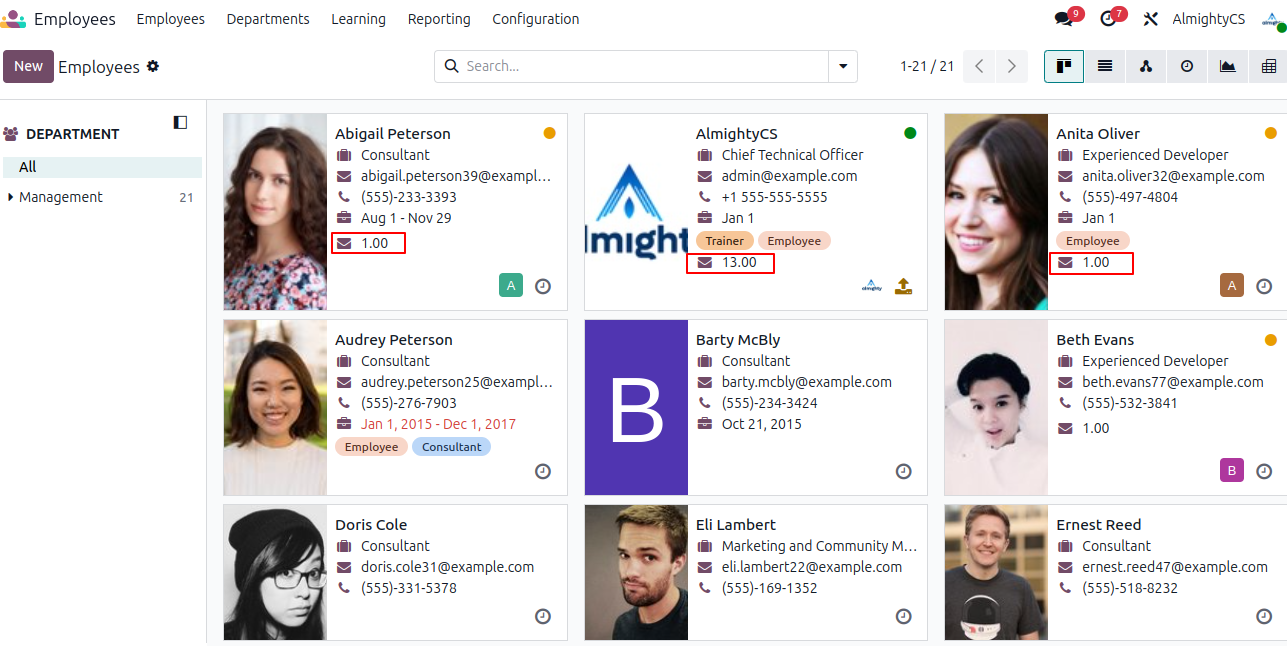This screenshot has width=1287, height=646.
Task: Switch to Activity view clock icon
Action: [x=1187, y=66]
